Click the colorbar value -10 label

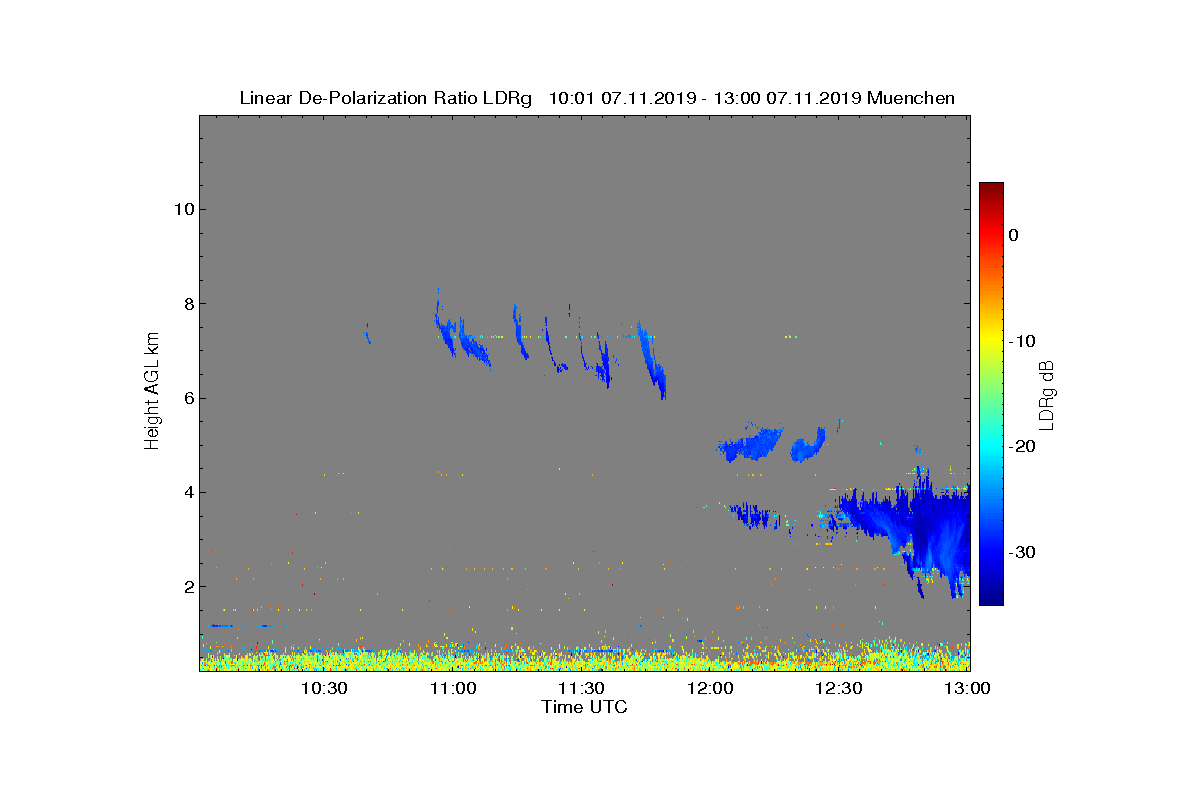tap(1021, 341)
